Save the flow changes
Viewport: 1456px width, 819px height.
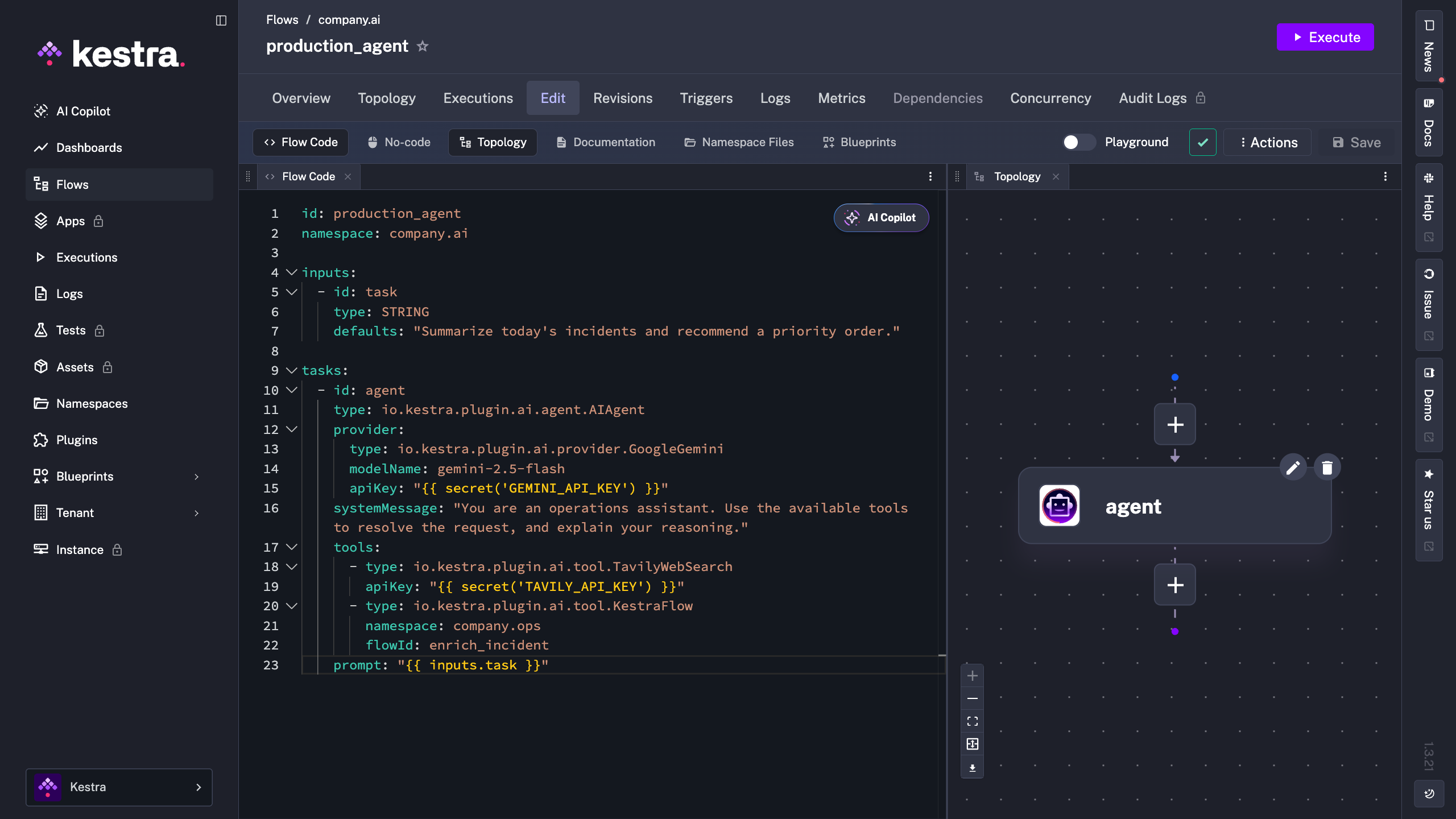1357,142
